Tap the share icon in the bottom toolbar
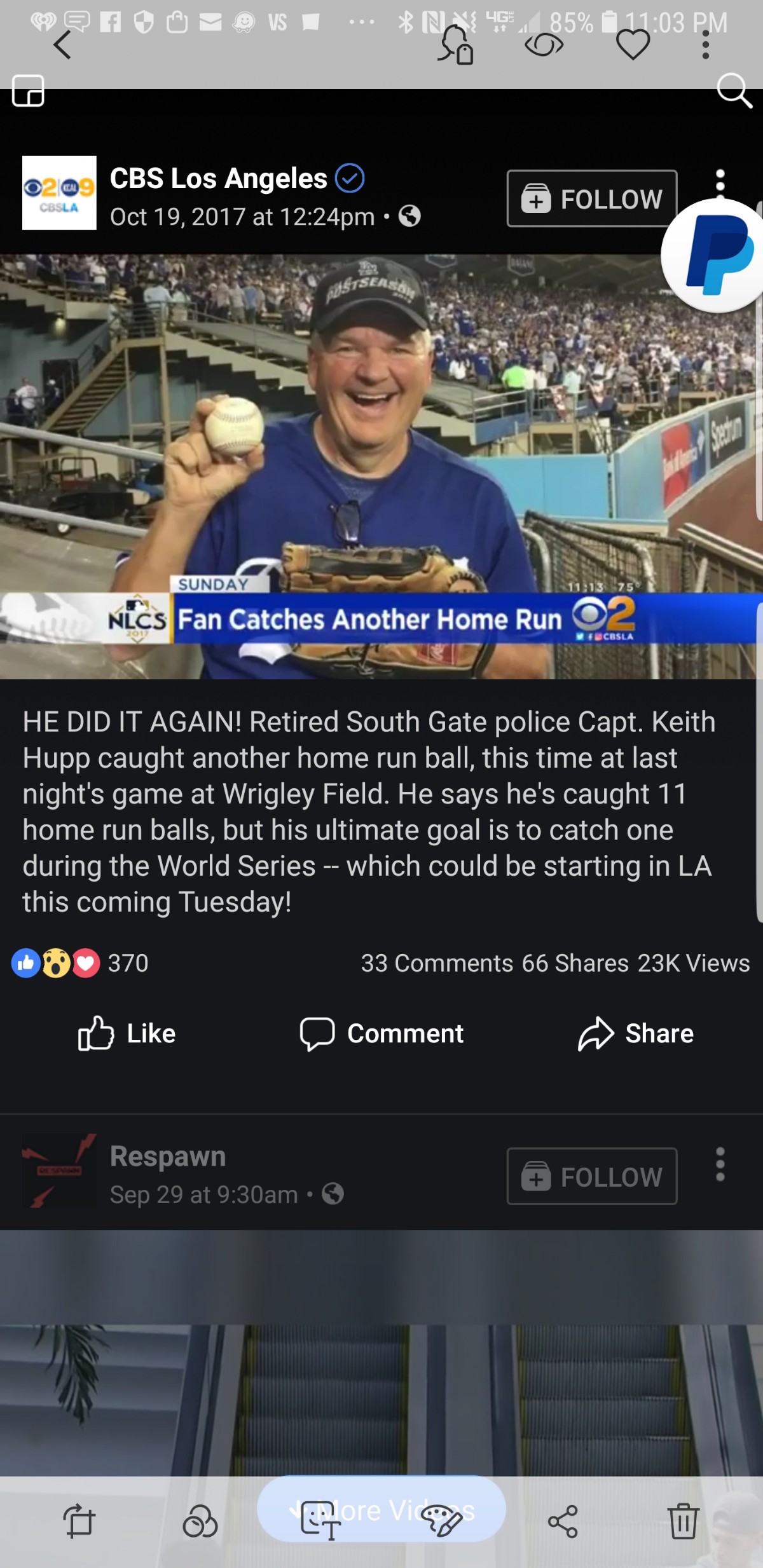 563,1522
